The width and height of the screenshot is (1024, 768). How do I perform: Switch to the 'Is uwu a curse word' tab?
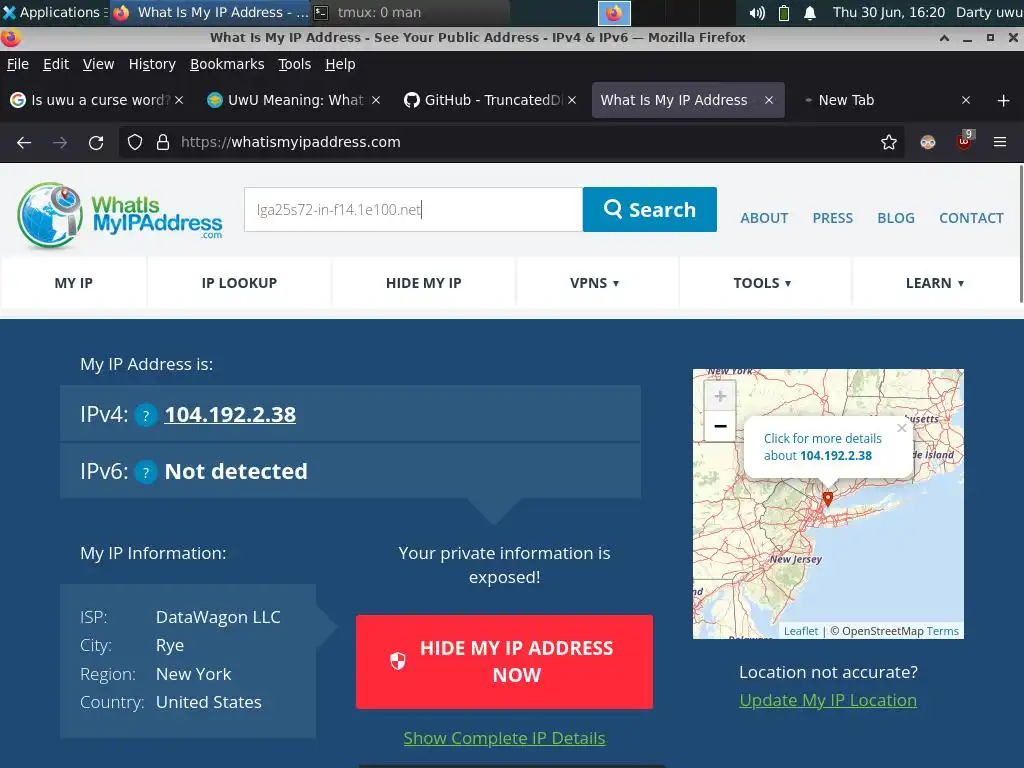(x=98, y=100)
